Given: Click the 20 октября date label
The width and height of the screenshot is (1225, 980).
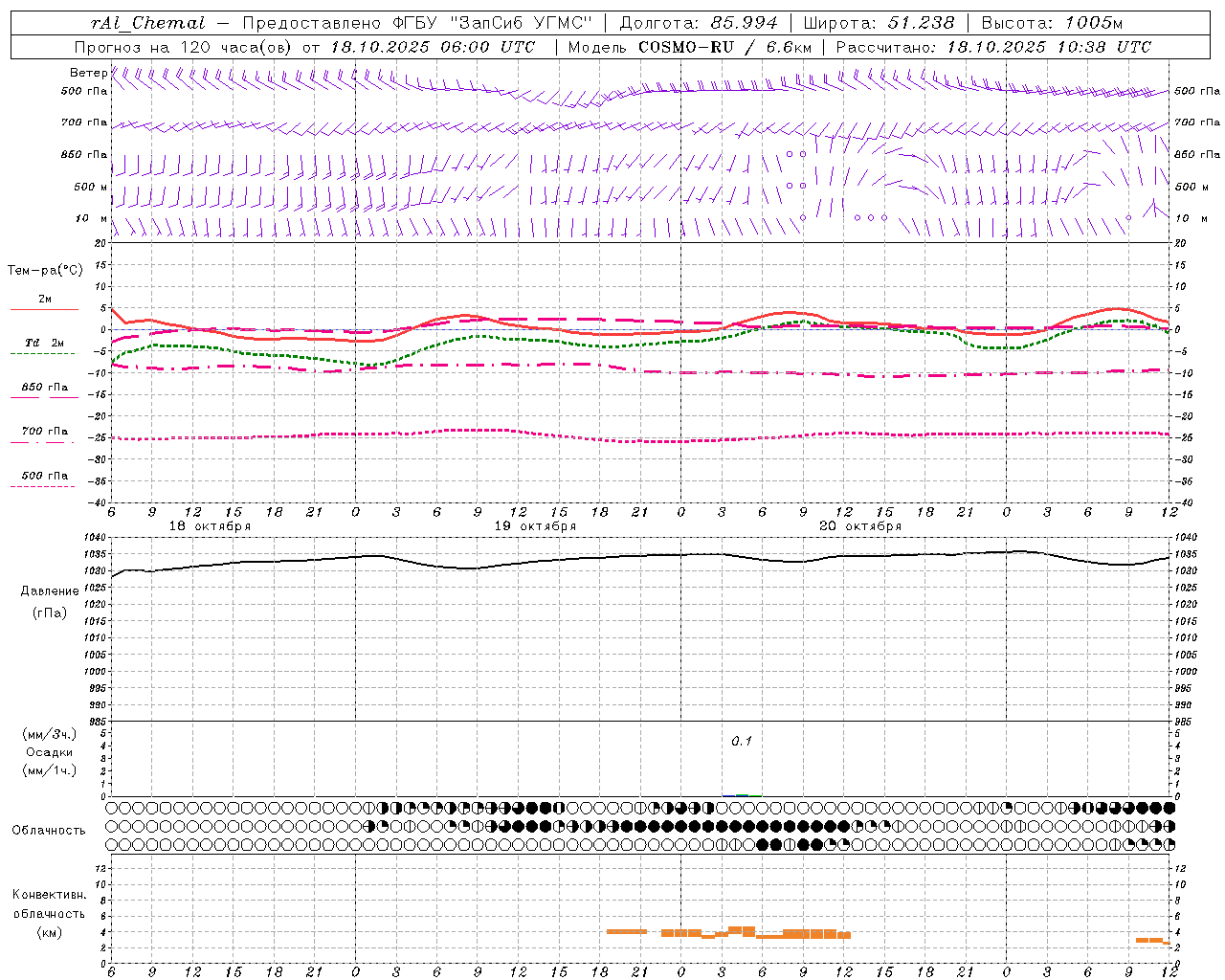Looking at the screenshot, I should click(x=860, y=526).
